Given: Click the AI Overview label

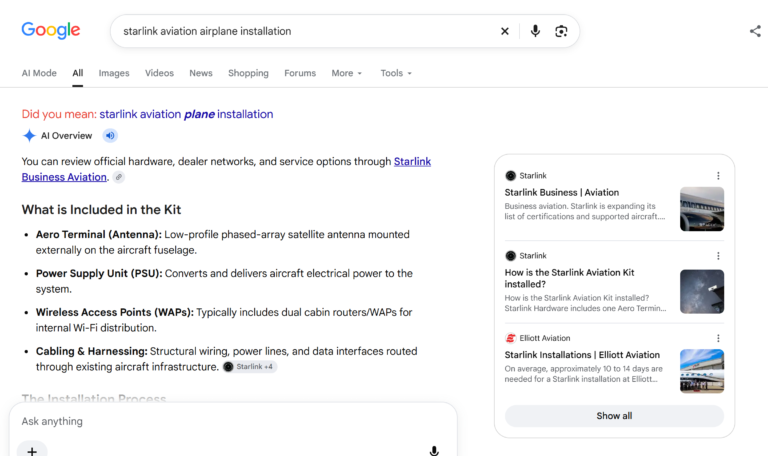Looking at the screenshot, I should point(66,136).
